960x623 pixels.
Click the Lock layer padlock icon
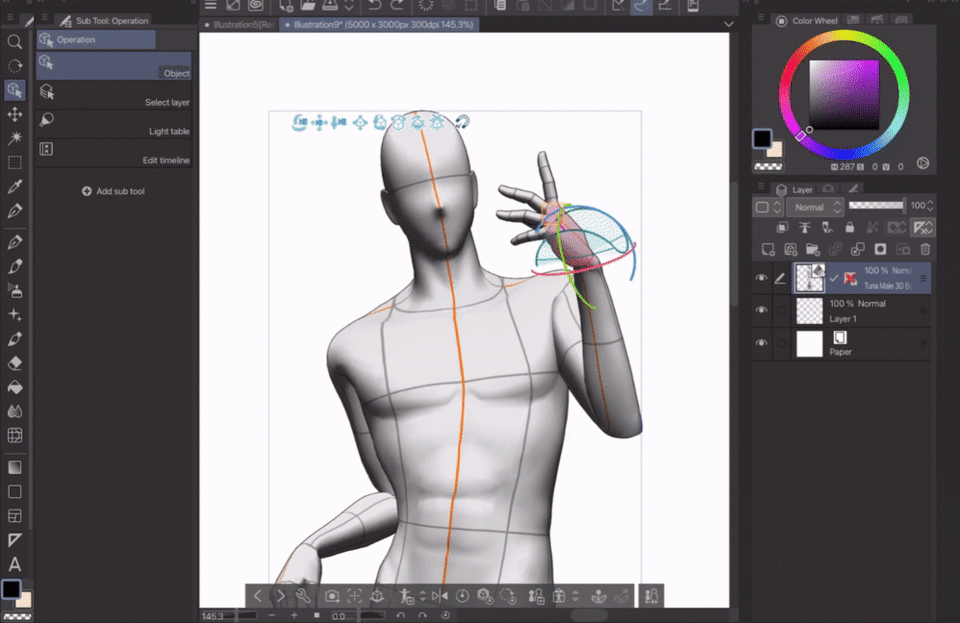pos(850,228)
